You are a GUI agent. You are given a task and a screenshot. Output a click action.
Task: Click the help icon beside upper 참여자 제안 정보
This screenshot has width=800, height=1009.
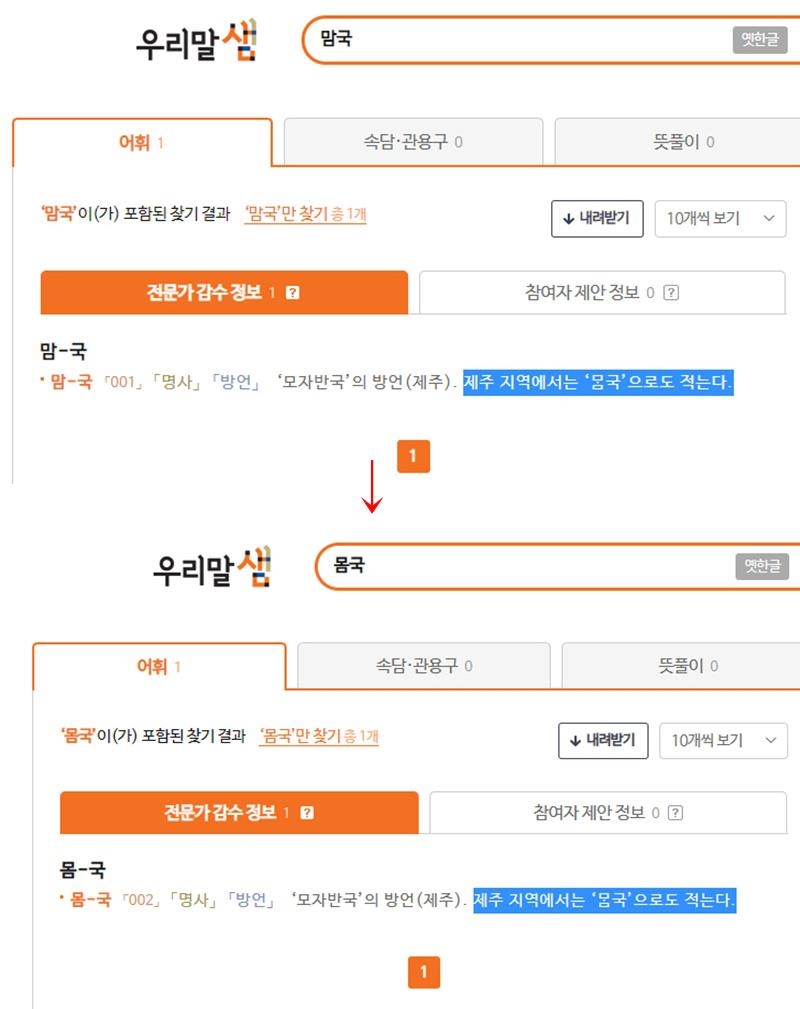(672, 293)
